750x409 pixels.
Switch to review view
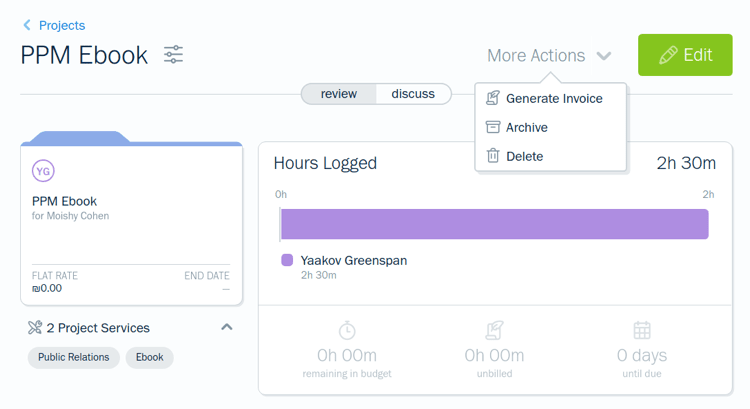click(x=339, y=94)
